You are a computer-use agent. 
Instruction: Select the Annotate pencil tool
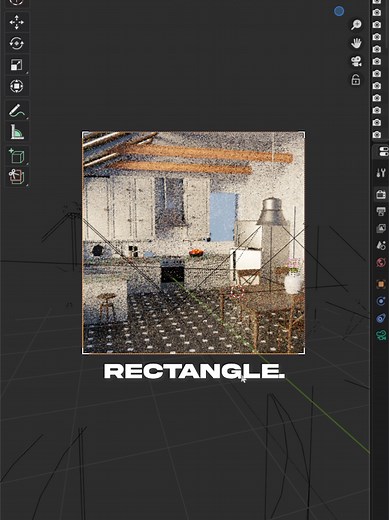(x=16, y=111)
